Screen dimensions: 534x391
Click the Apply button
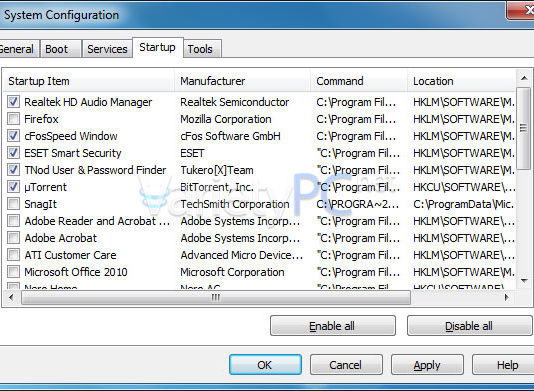(427, 365)
